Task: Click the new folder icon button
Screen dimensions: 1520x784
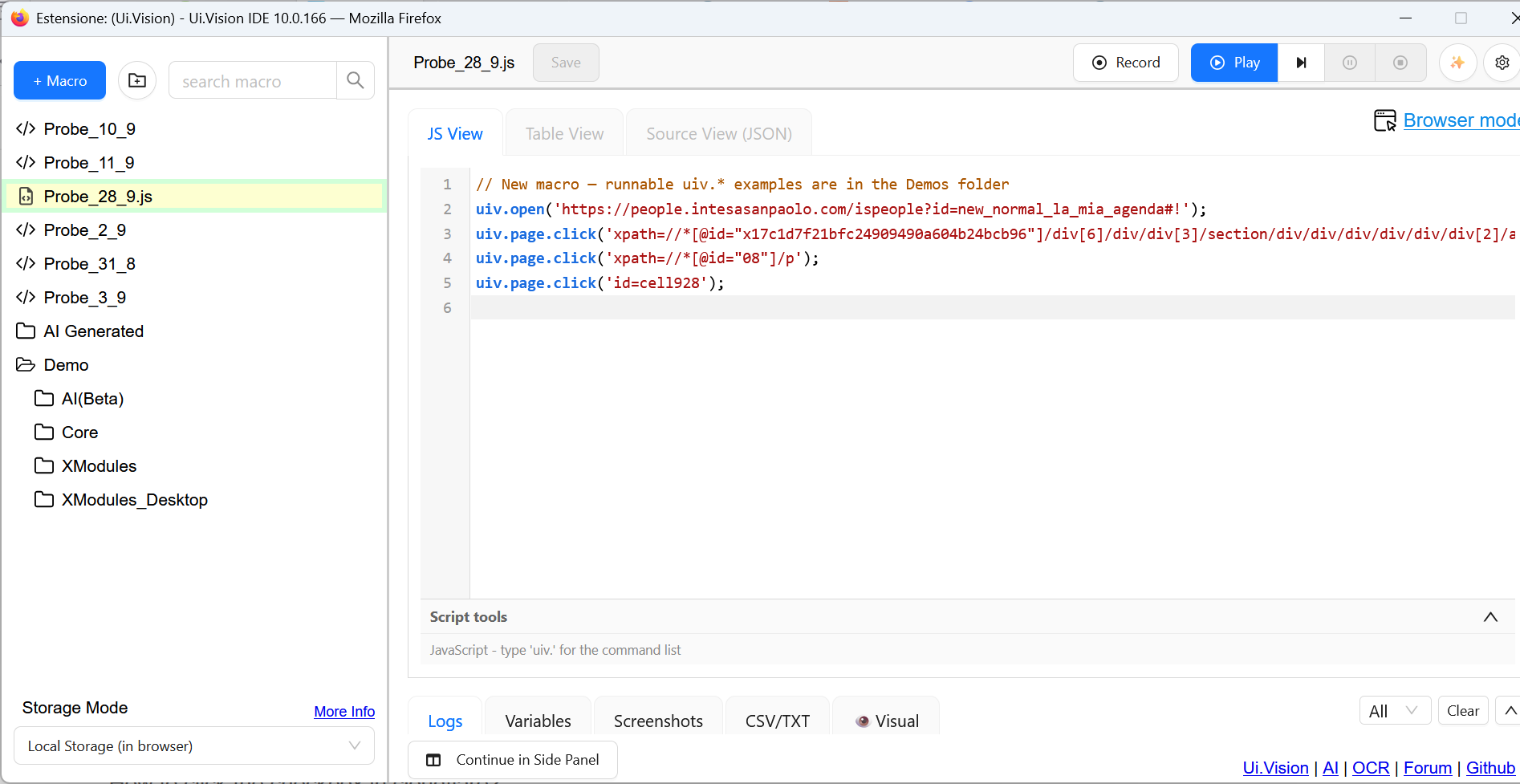Action: pos(137,80)
